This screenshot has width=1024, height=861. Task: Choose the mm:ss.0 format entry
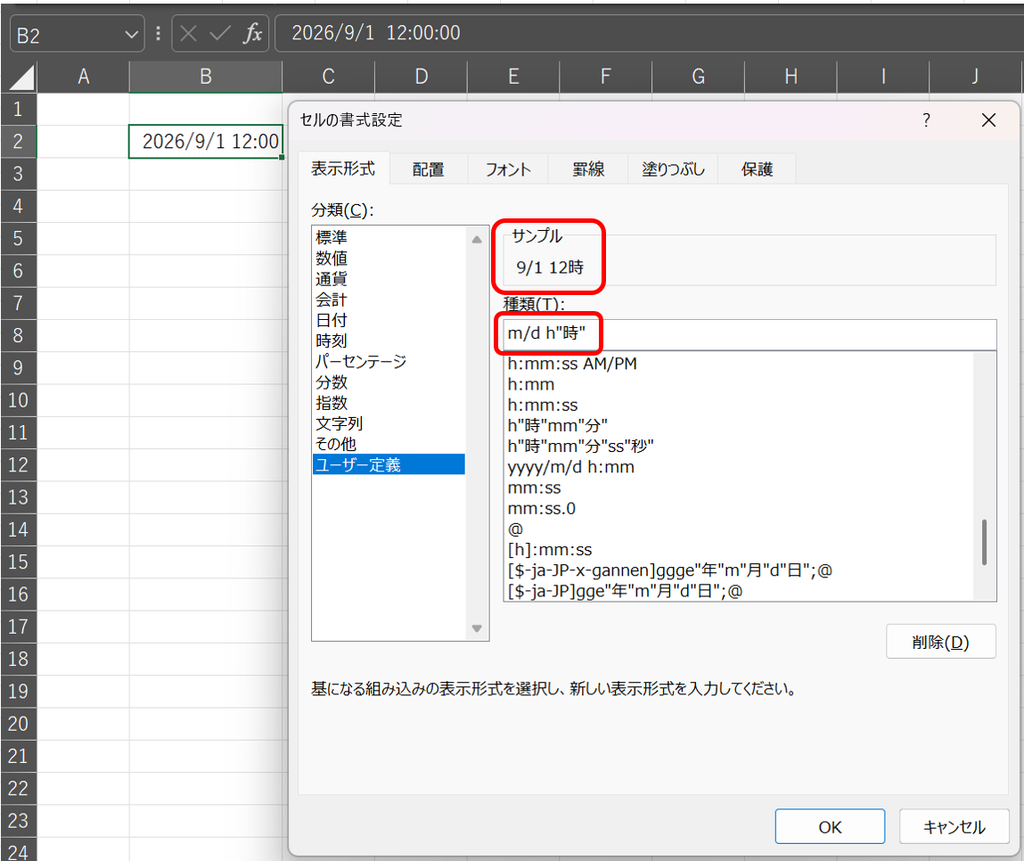(x=738, y=508)
